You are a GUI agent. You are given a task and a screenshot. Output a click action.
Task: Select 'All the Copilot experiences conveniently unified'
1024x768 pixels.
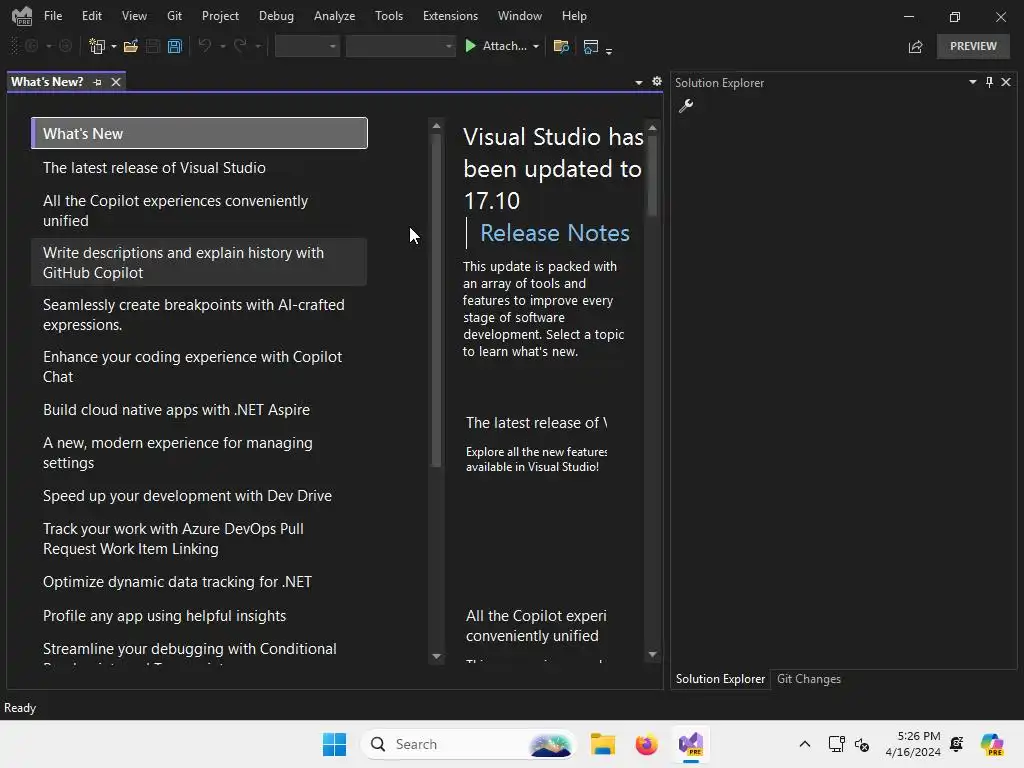[x=199, y=211]
